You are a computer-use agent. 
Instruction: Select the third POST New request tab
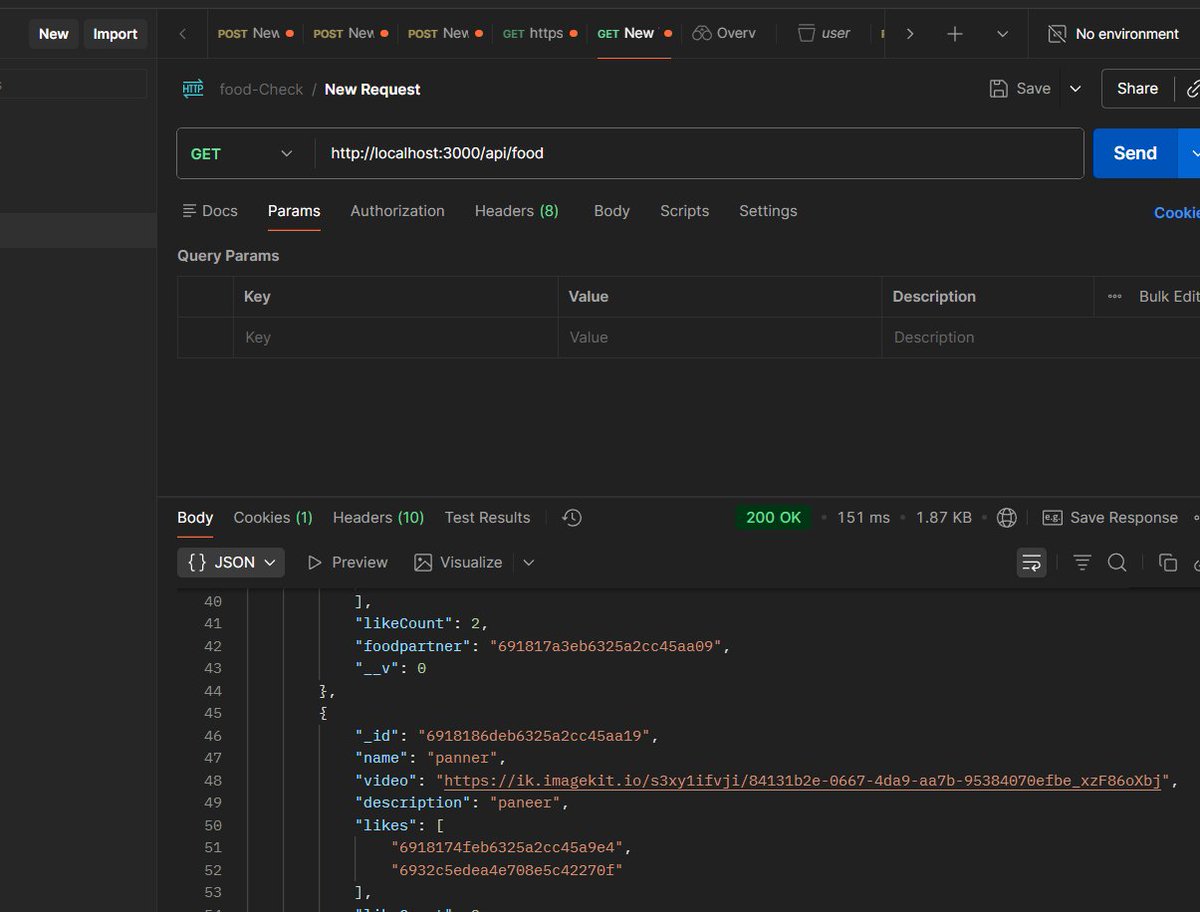pyautogui.click(x=445, y=34)
